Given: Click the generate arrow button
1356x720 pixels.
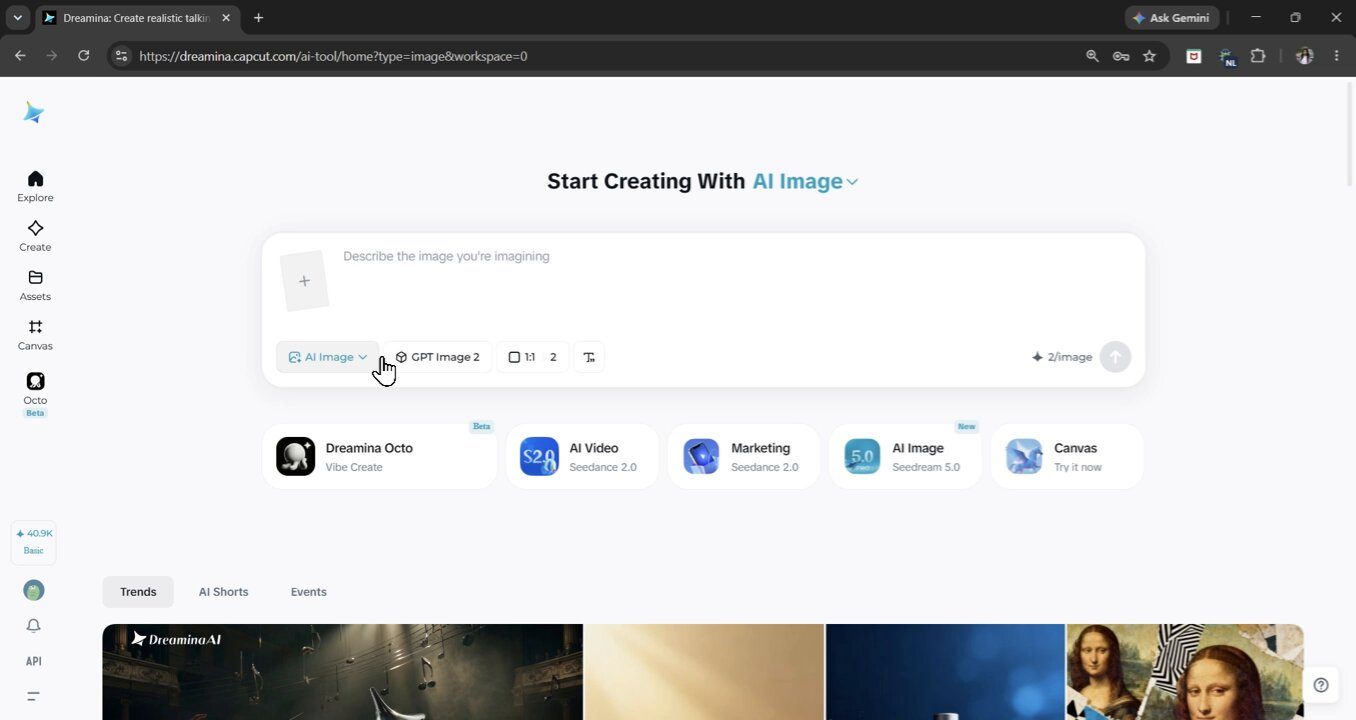Looking at the screenshot, I should click(x=1115, y=357).
